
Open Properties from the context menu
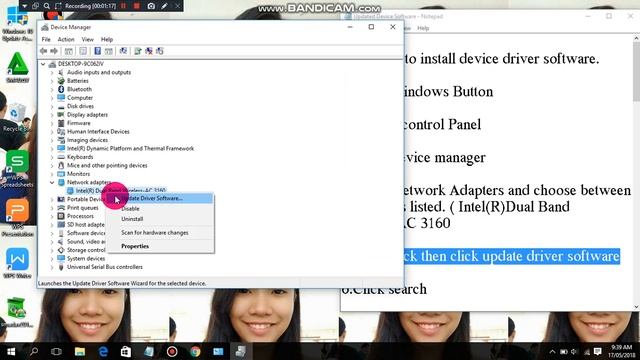pos(160,247)
